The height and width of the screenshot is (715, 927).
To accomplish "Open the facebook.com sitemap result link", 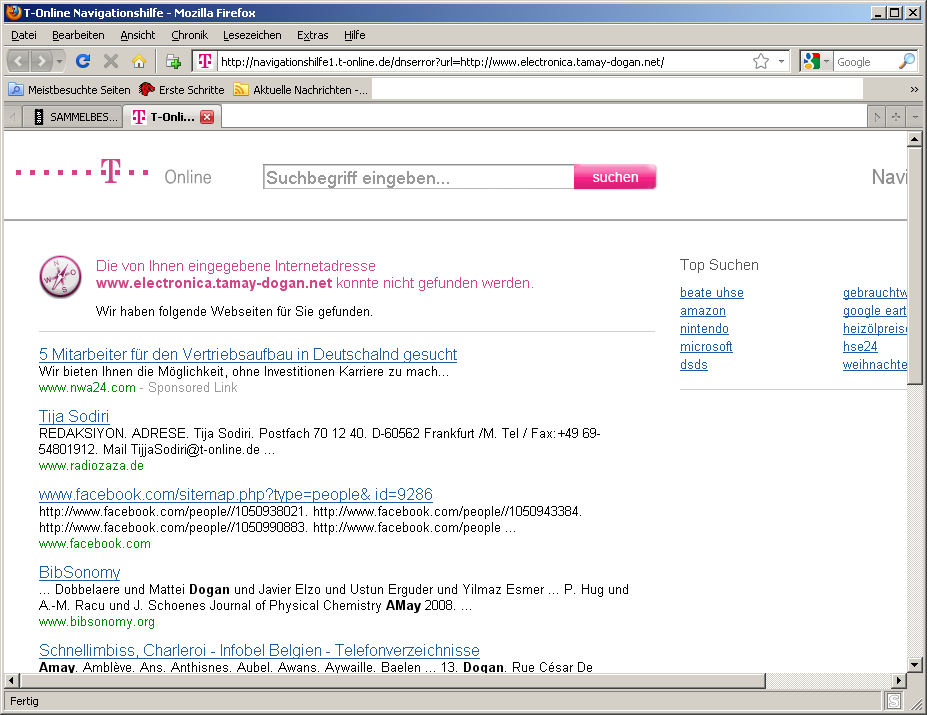I will coord(235,494).
